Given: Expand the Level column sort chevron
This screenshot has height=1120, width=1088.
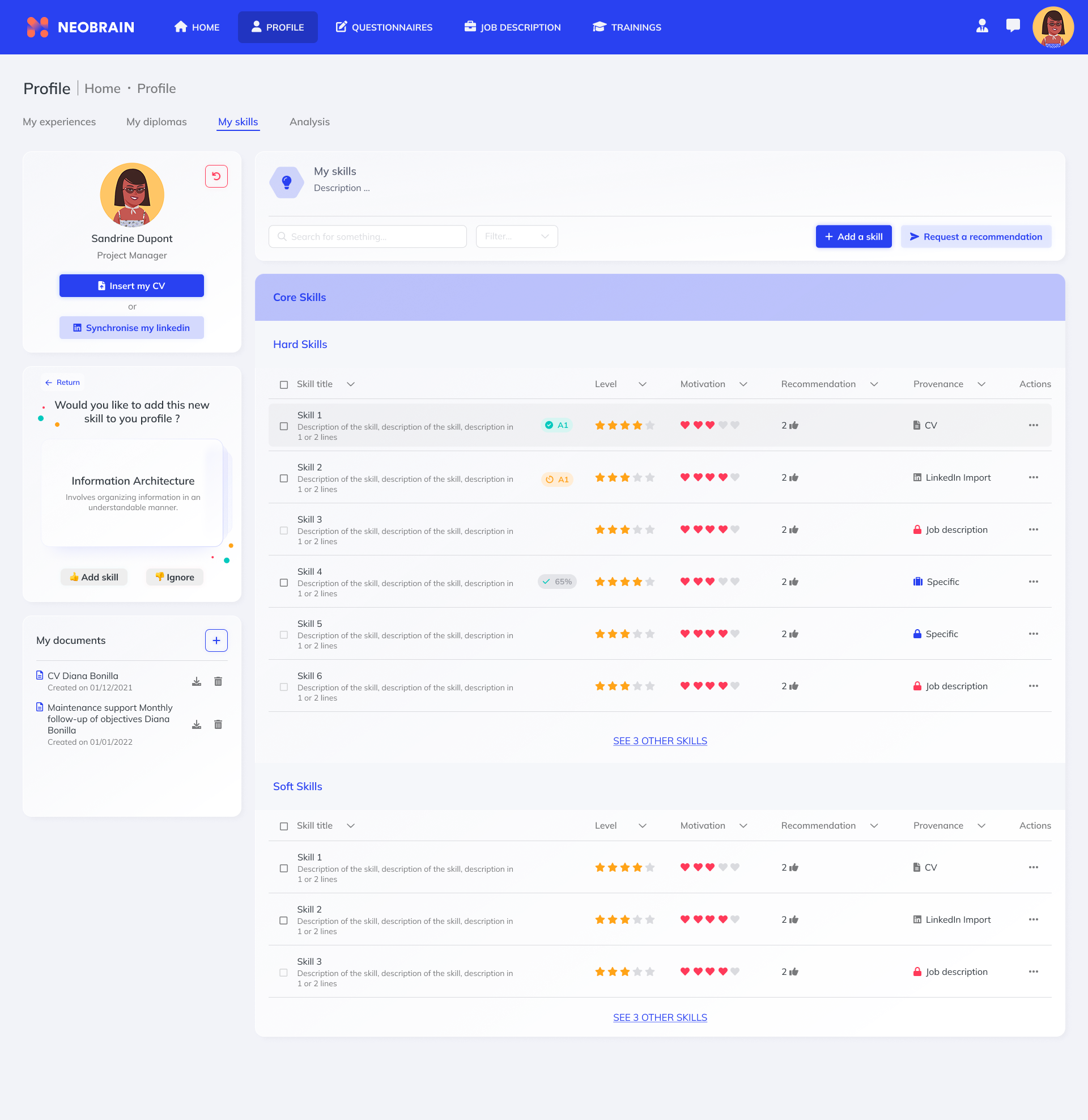Looking at the screenshot, I should pyautogui.click(x=642, y=384).
